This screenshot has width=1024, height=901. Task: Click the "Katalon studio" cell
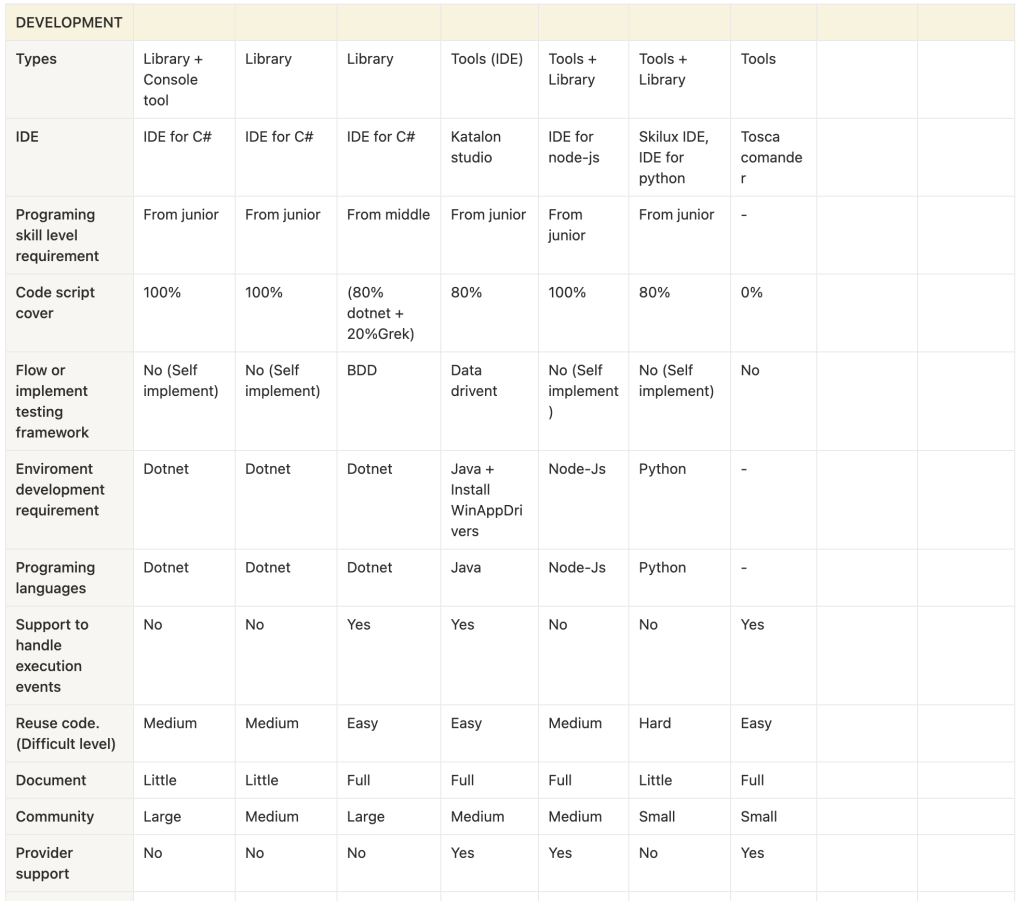coord(476,147)
